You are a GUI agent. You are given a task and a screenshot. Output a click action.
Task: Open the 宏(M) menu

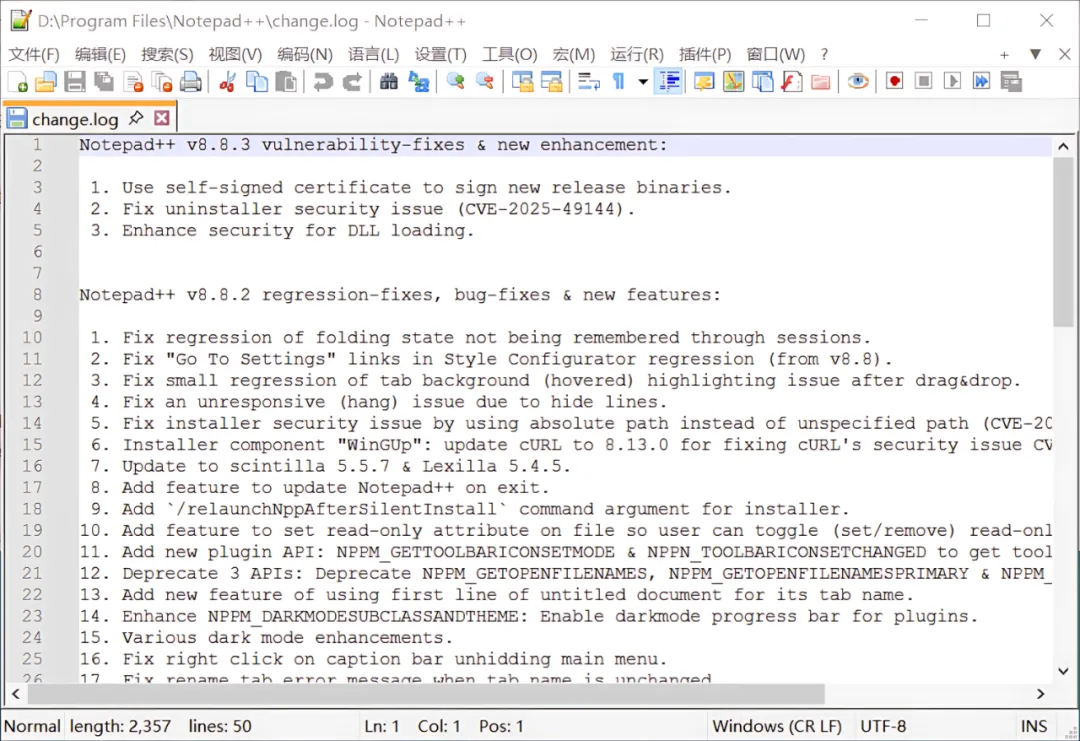[574, 54]
